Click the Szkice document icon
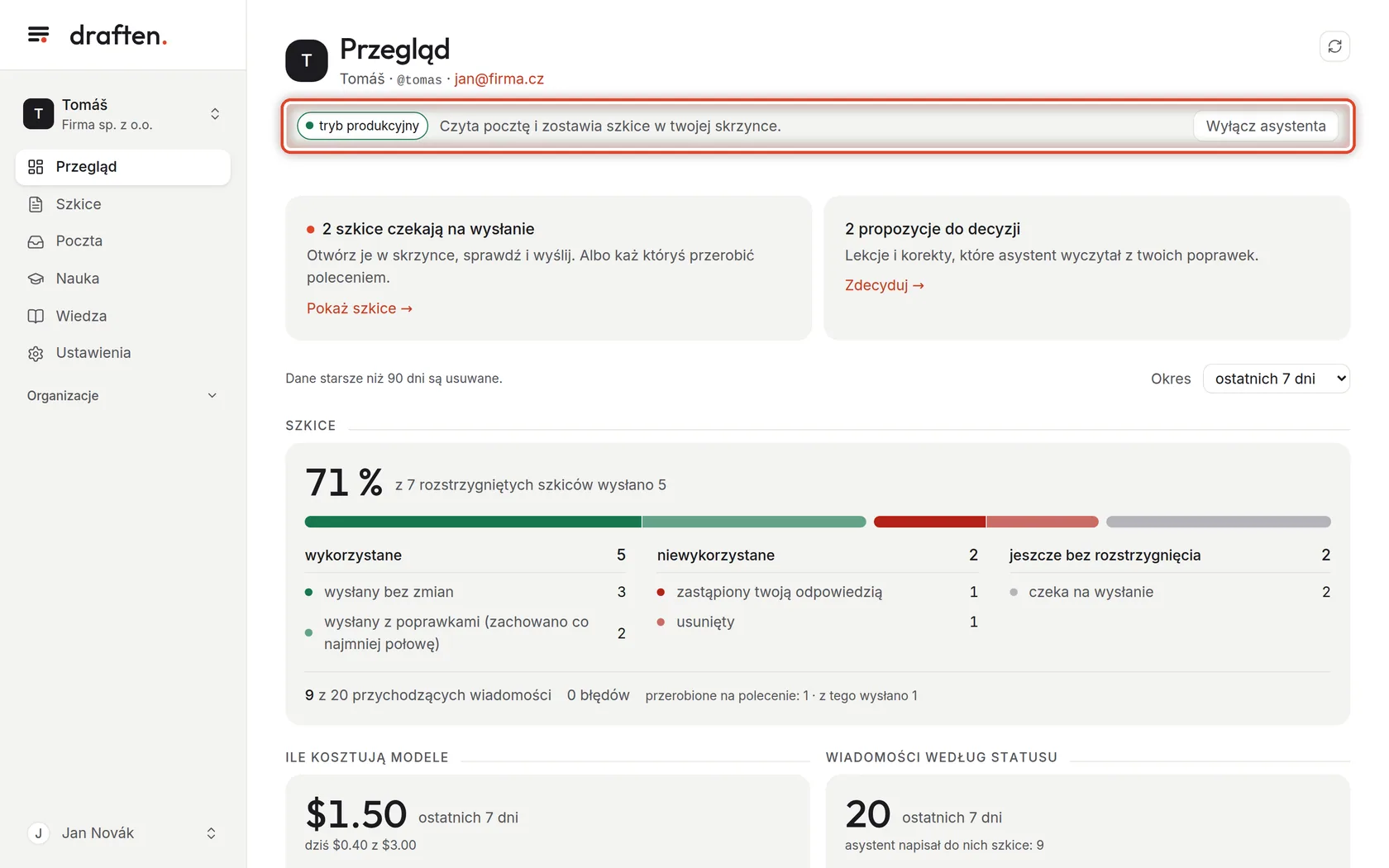Viewport: 1389px width, 868px height. (36, 204)
